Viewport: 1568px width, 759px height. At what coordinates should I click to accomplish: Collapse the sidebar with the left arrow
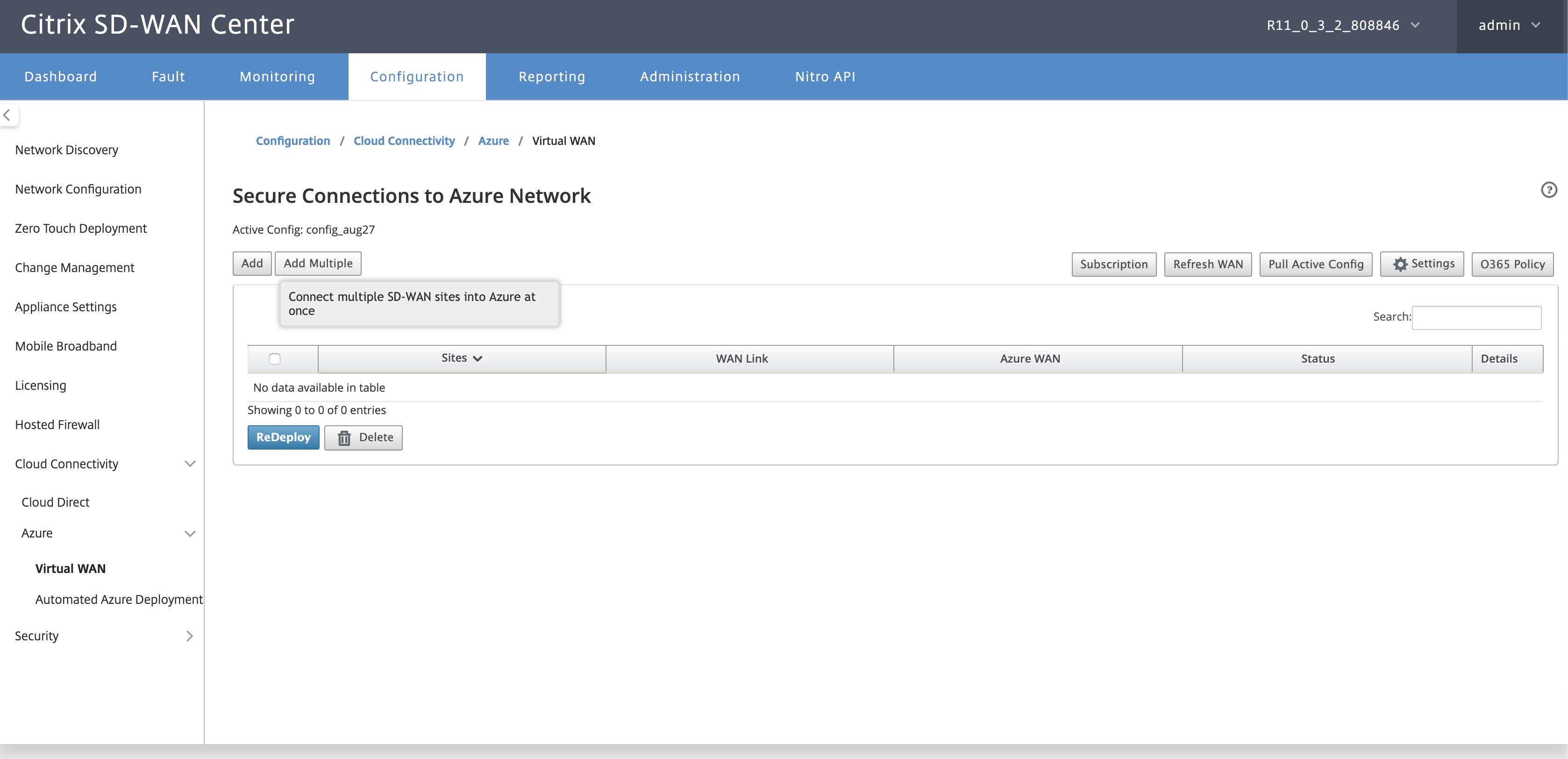coord(8,115)
